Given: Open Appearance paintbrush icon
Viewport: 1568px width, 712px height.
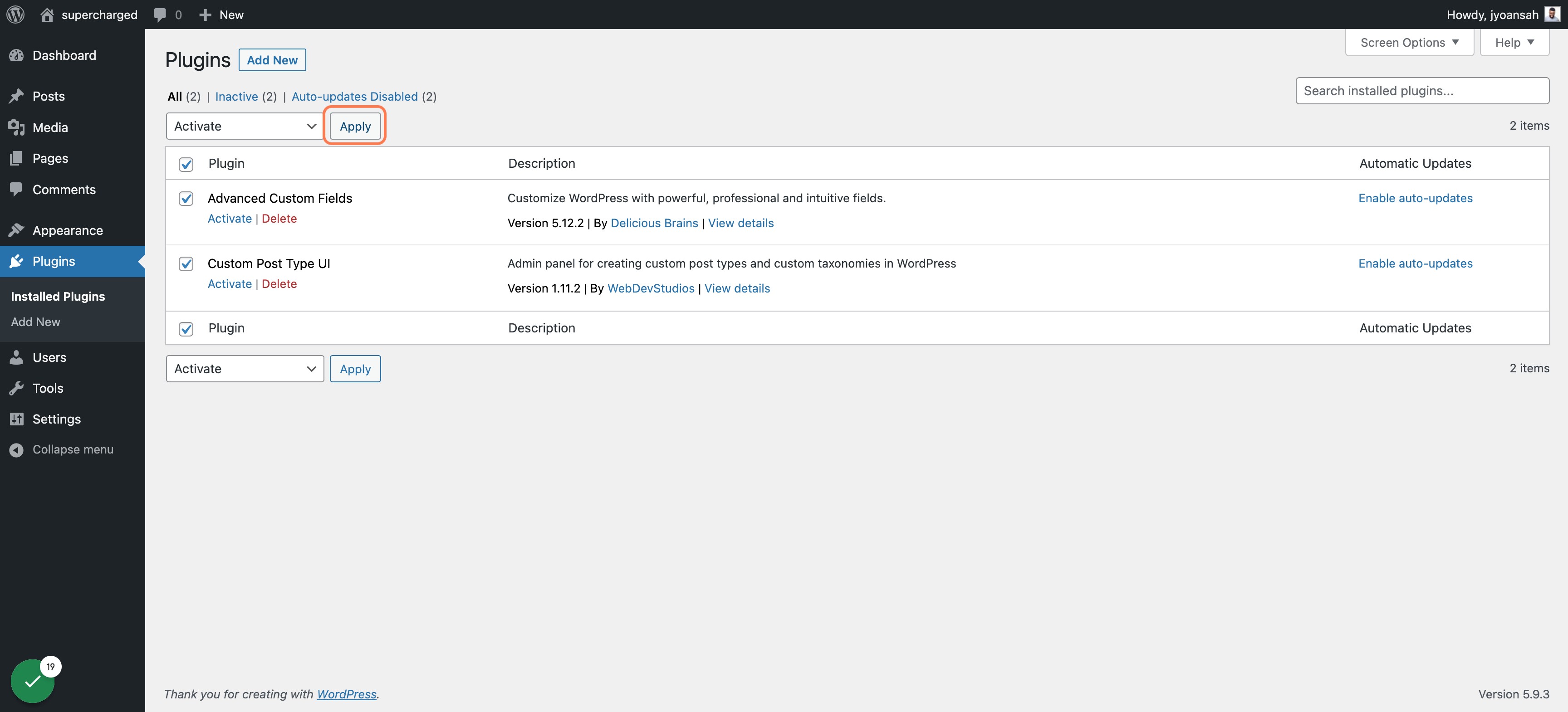Looking at the screenshot, I should point(16,230).
